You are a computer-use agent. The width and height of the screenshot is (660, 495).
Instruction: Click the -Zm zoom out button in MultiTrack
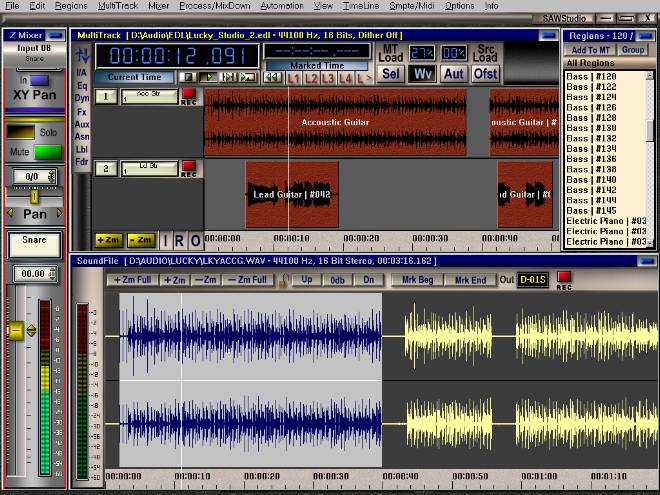point(141,240)
